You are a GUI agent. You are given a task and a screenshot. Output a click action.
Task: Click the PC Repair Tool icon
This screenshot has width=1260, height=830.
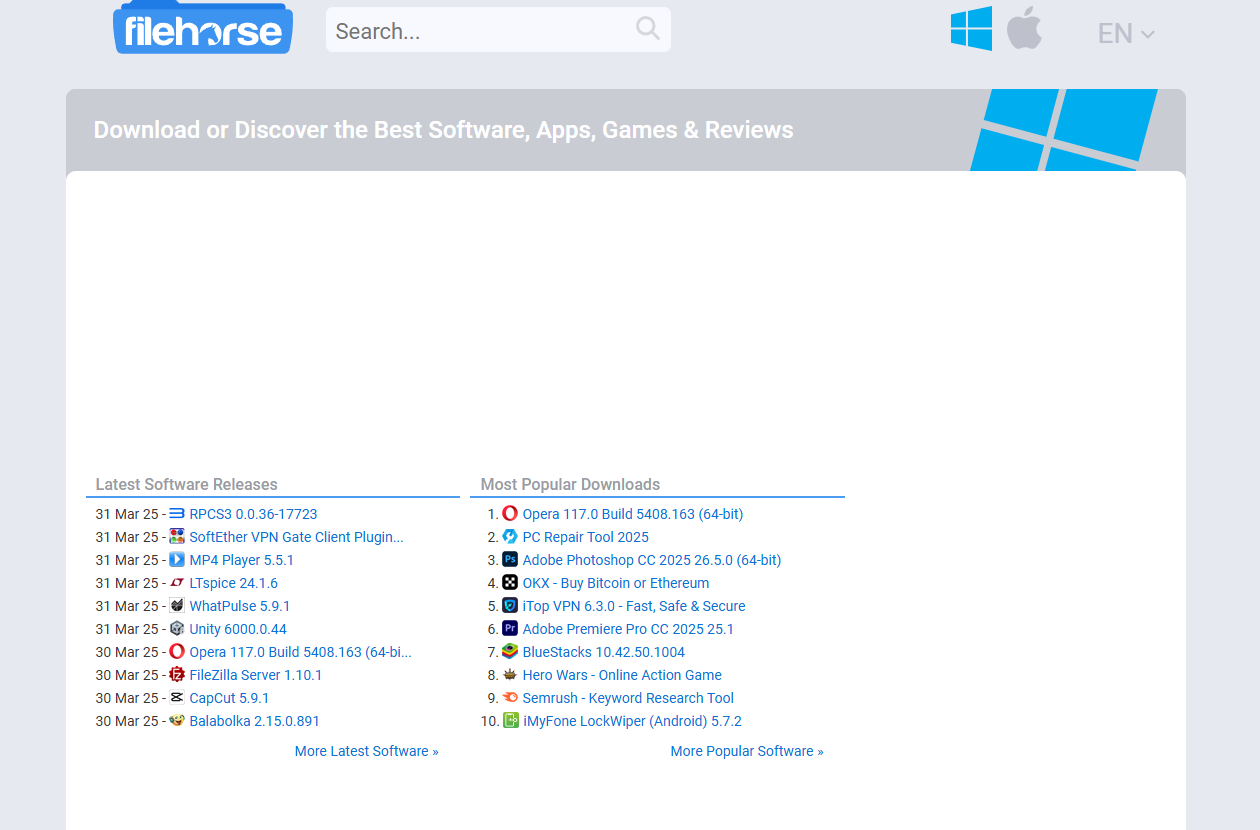coord(510,537)
